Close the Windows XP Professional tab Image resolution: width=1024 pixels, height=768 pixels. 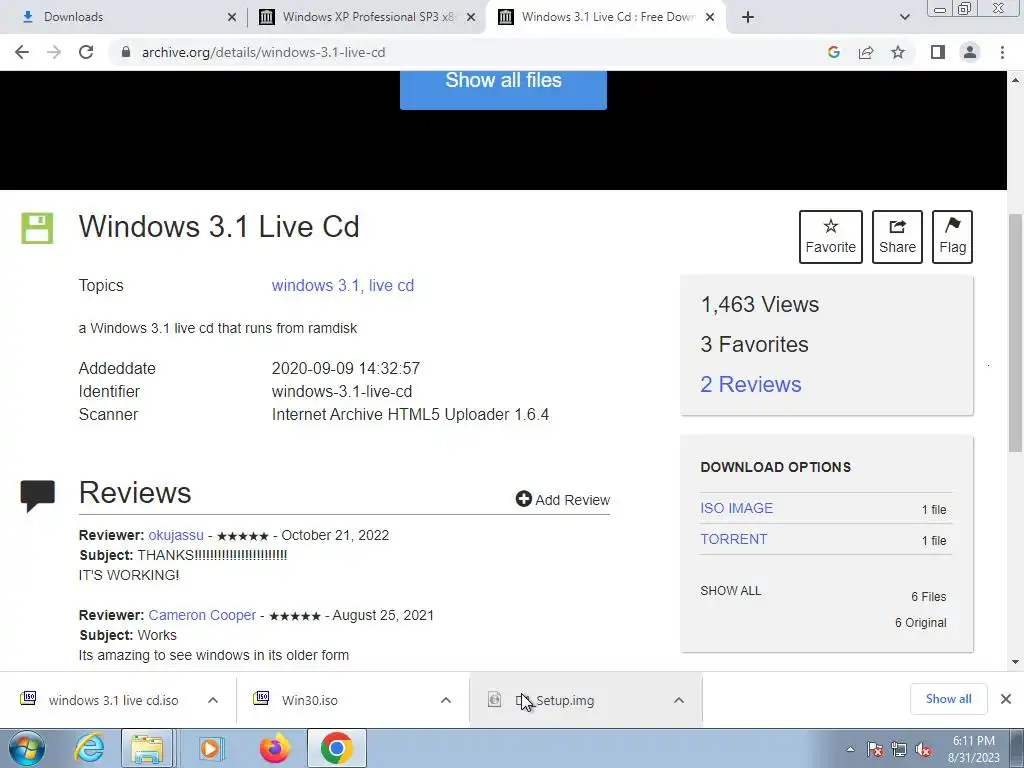click(471, 17)
